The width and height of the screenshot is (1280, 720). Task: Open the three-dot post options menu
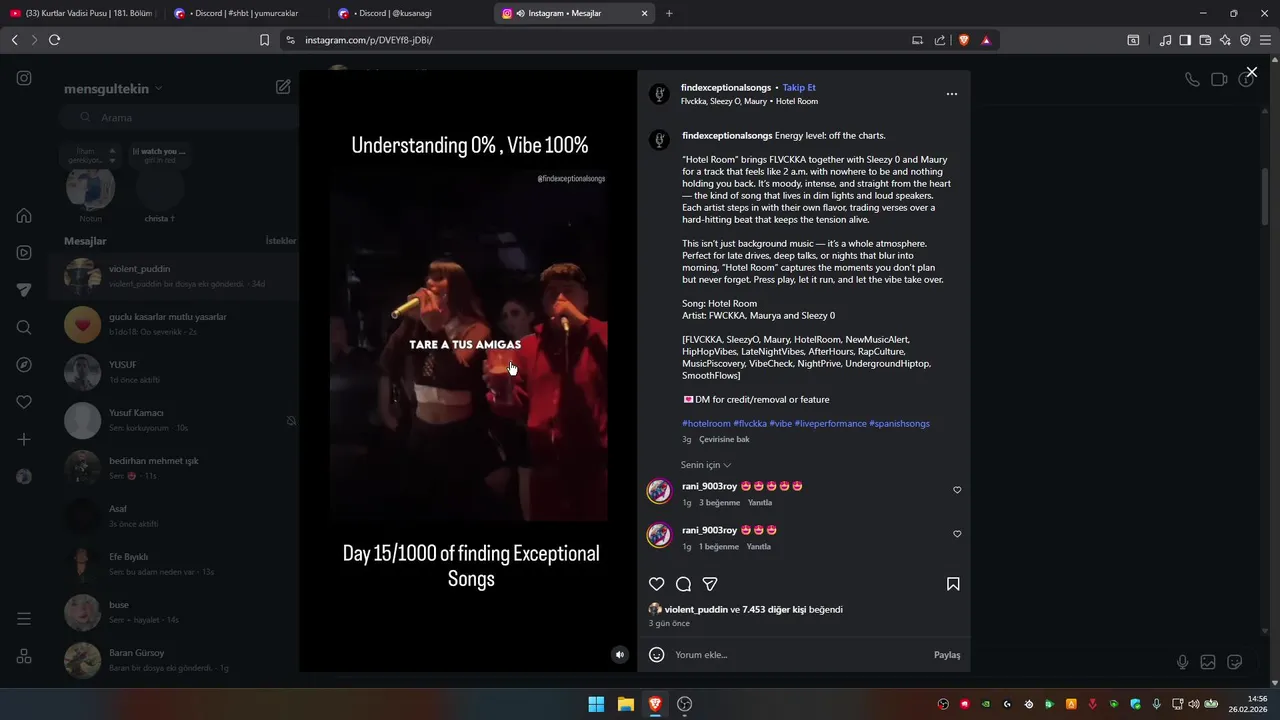point(951,94)
